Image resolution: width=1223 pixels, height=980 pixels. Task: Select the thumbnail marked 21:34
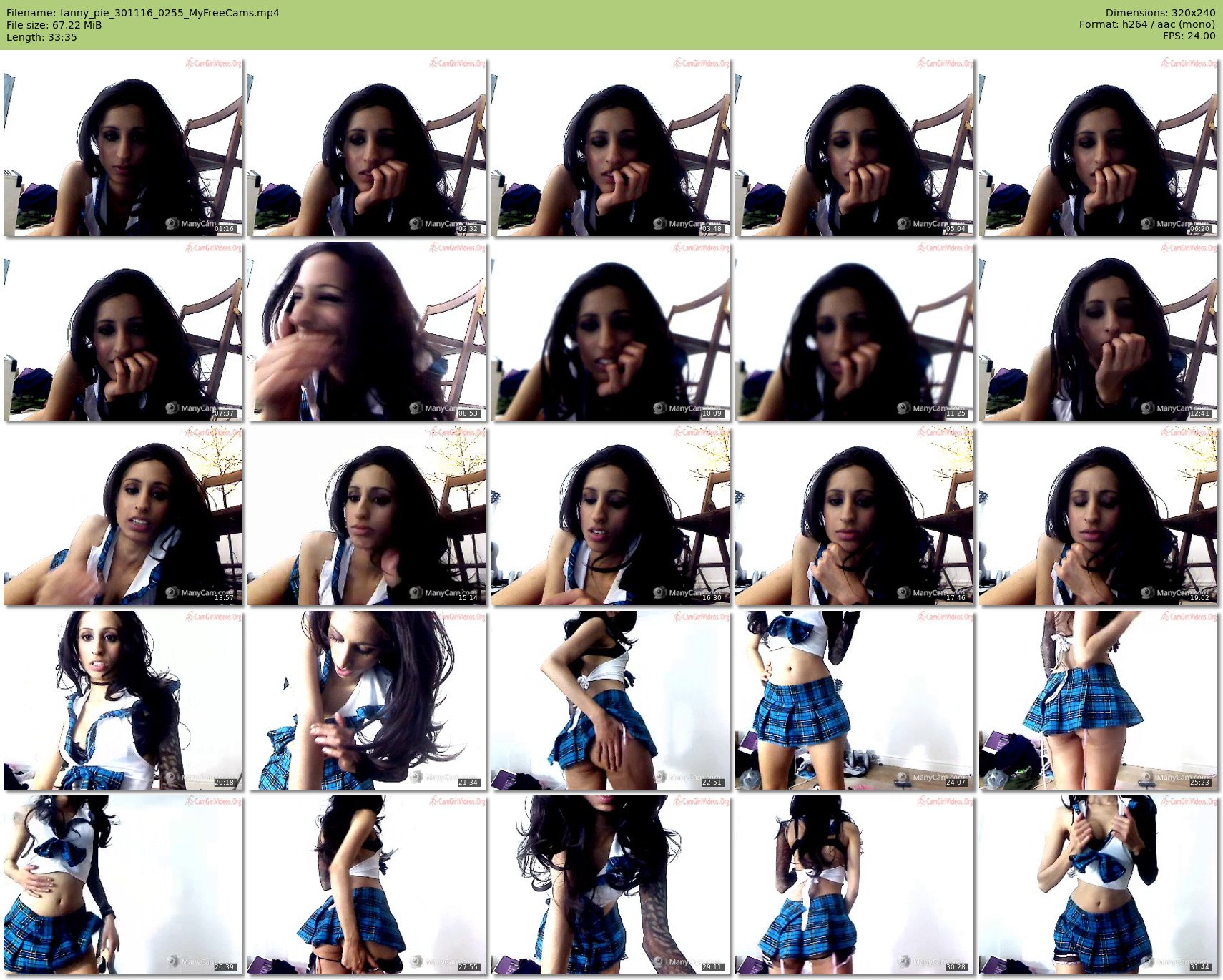point(366,700)
